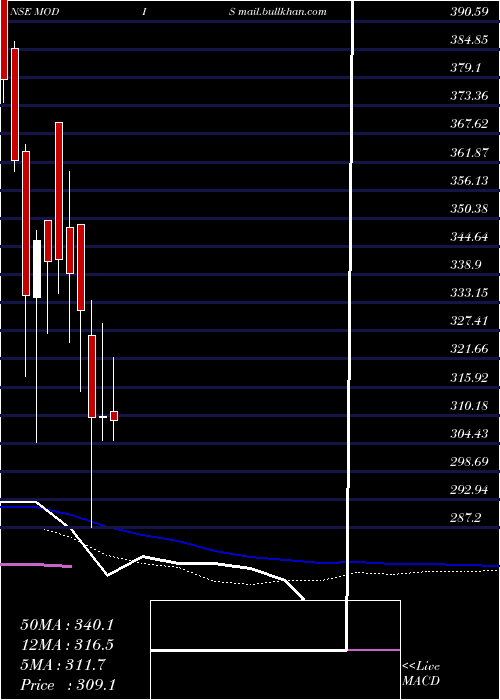
Task: Click the 304.43 price axis label
Action: 469,434
